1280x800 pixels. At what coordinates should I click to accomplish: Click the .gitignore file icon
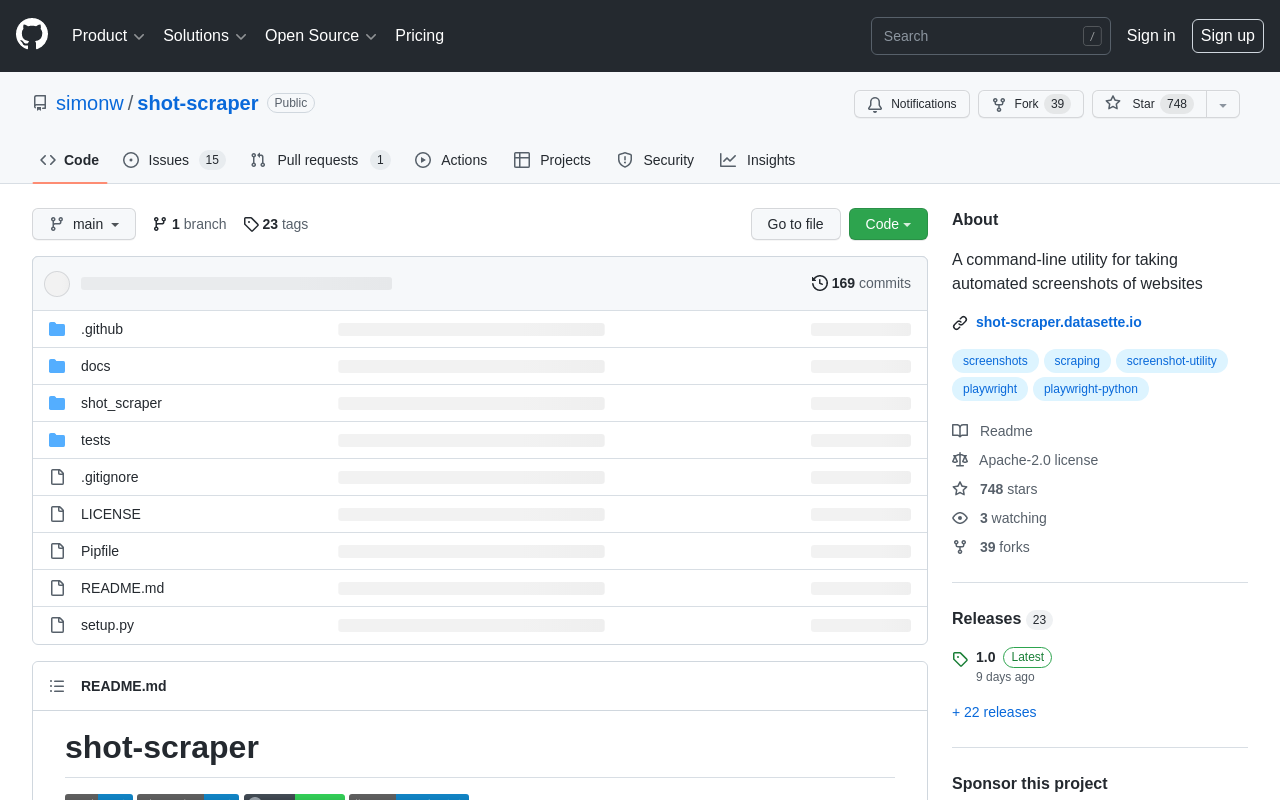pyautogui.click(x=57, y=477)
